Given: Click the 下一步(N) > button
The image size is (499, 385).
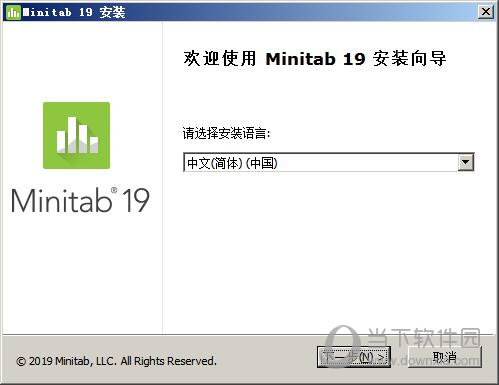Looking at the screenshot, I should (x=354, y=357).
